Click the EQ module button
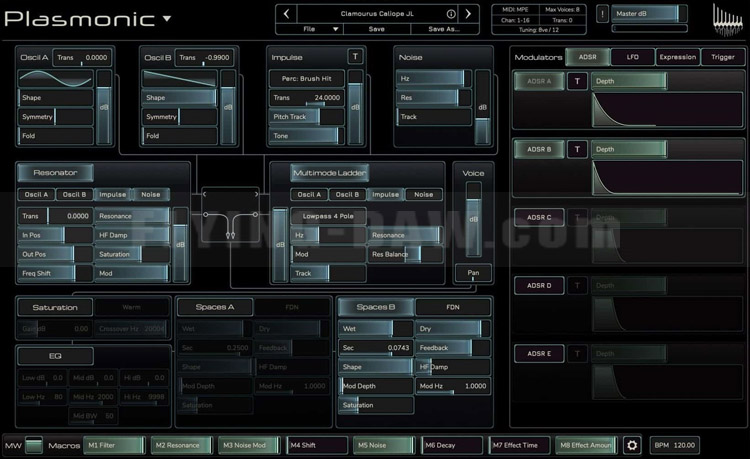This screenshot has width=750, height=459. (x=55, y=356)
